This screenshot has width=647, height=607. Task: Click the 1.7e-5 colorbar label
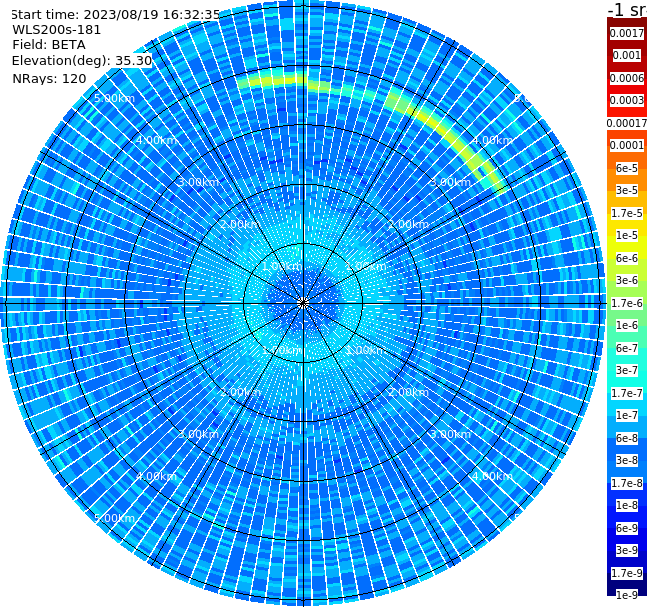pyautogui.click(x=627, y=213)
